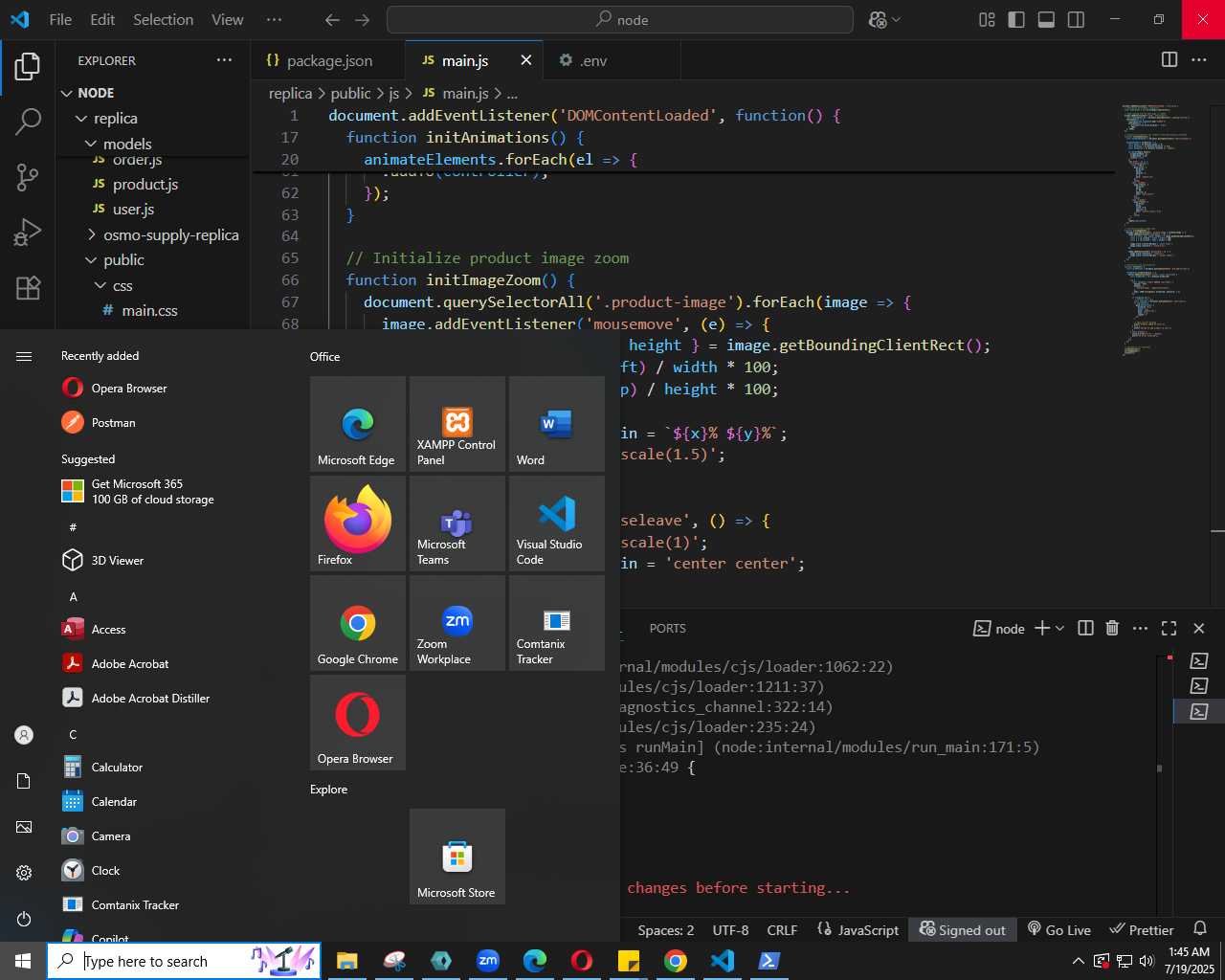Split the terminal panel
Screen dimensions: 1225x980
[x=1085, y=628]
